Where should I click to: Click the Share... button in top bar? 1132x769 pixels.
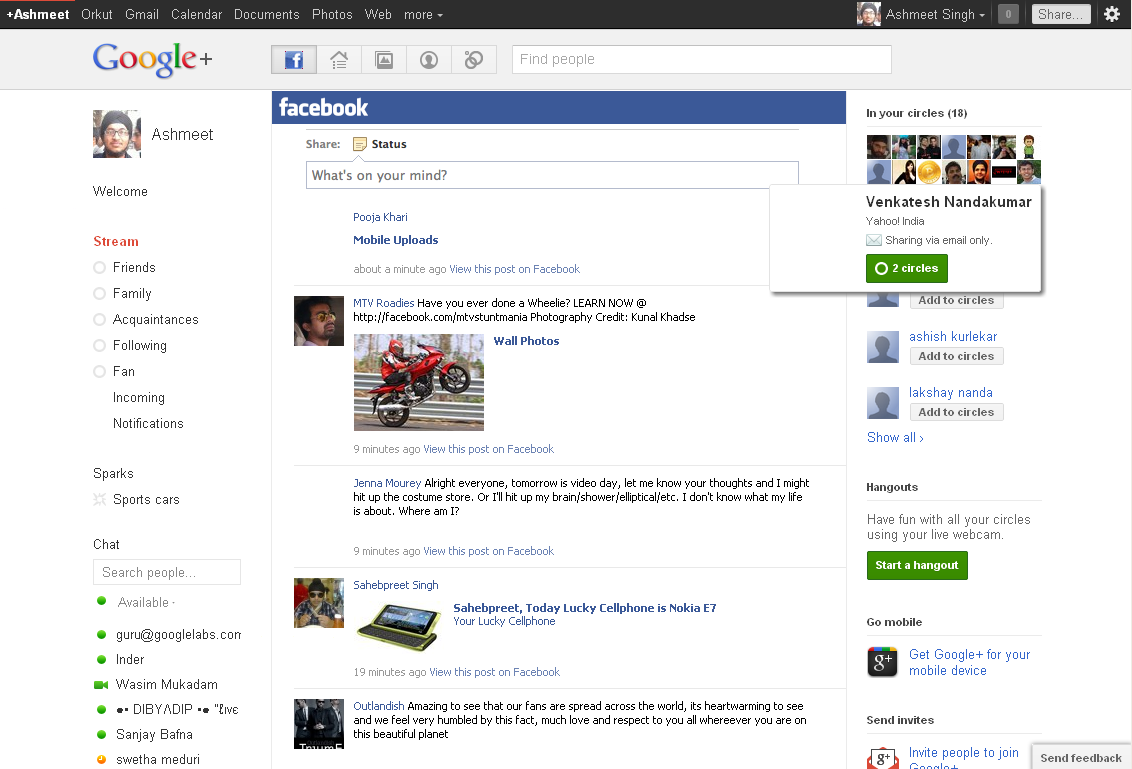1061,14
